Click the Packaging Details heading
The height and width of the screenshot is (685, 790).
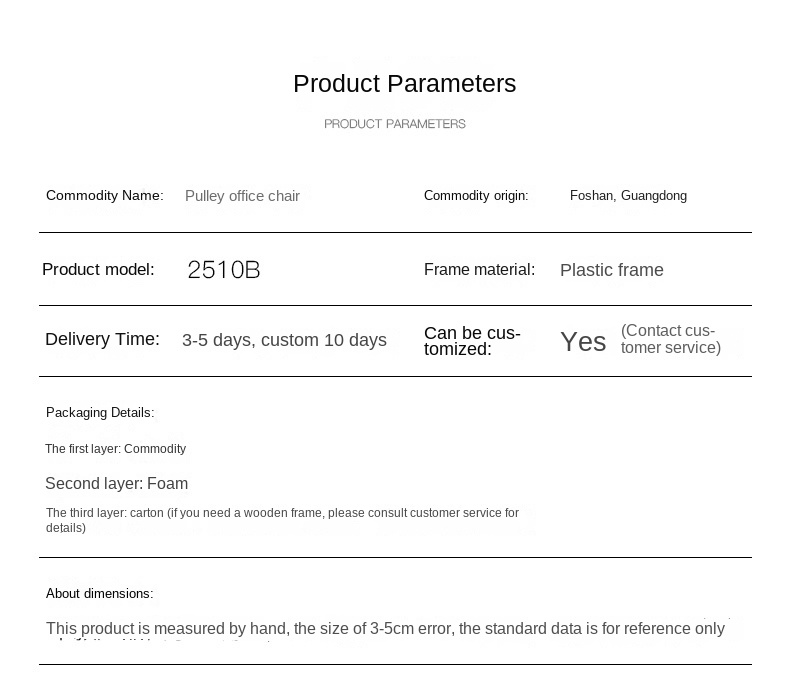[x=100, y=413]
